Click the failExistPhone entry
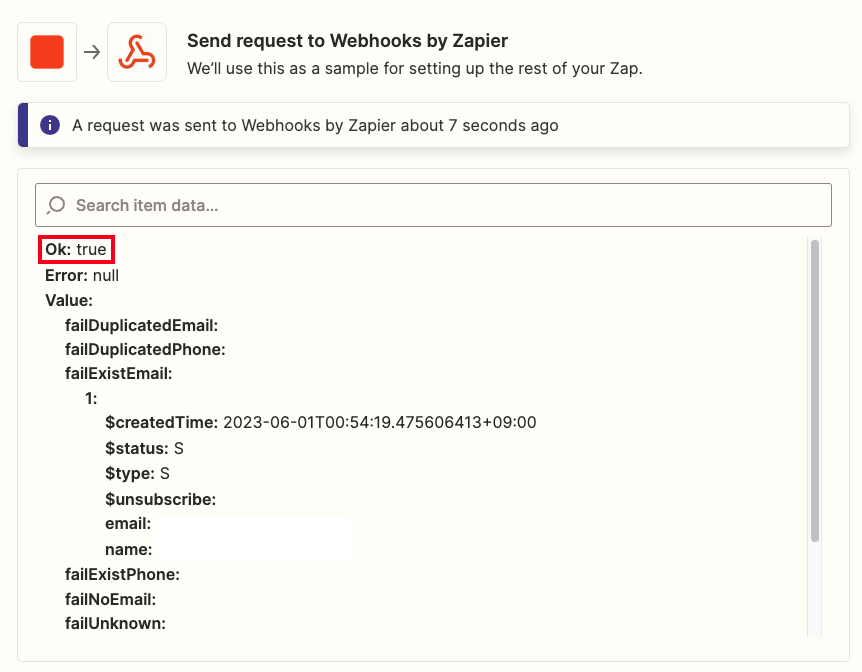Viewport: 862px width, 672px height. click(x=122, y=575)
